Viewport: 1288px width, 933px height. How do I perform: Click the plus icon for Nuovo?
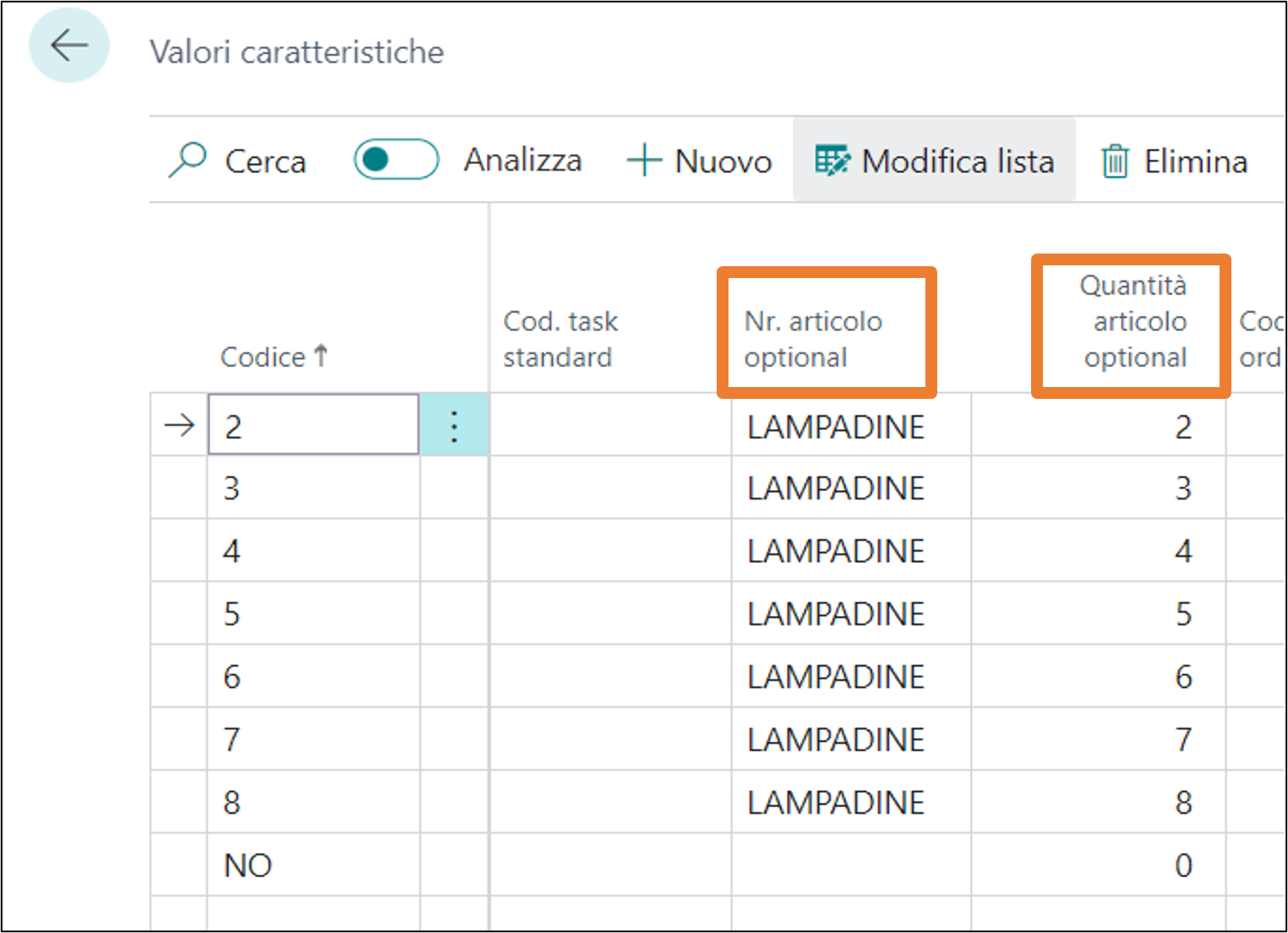(644, 160)
